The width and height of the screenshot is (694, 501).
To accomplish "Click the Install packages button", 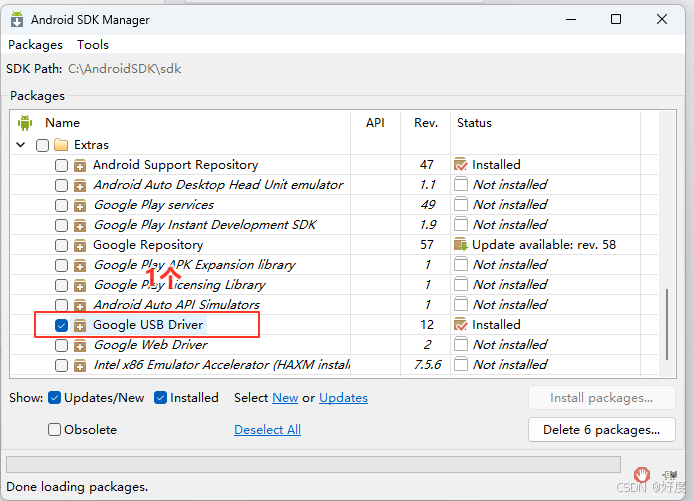I will click(601, 398).
